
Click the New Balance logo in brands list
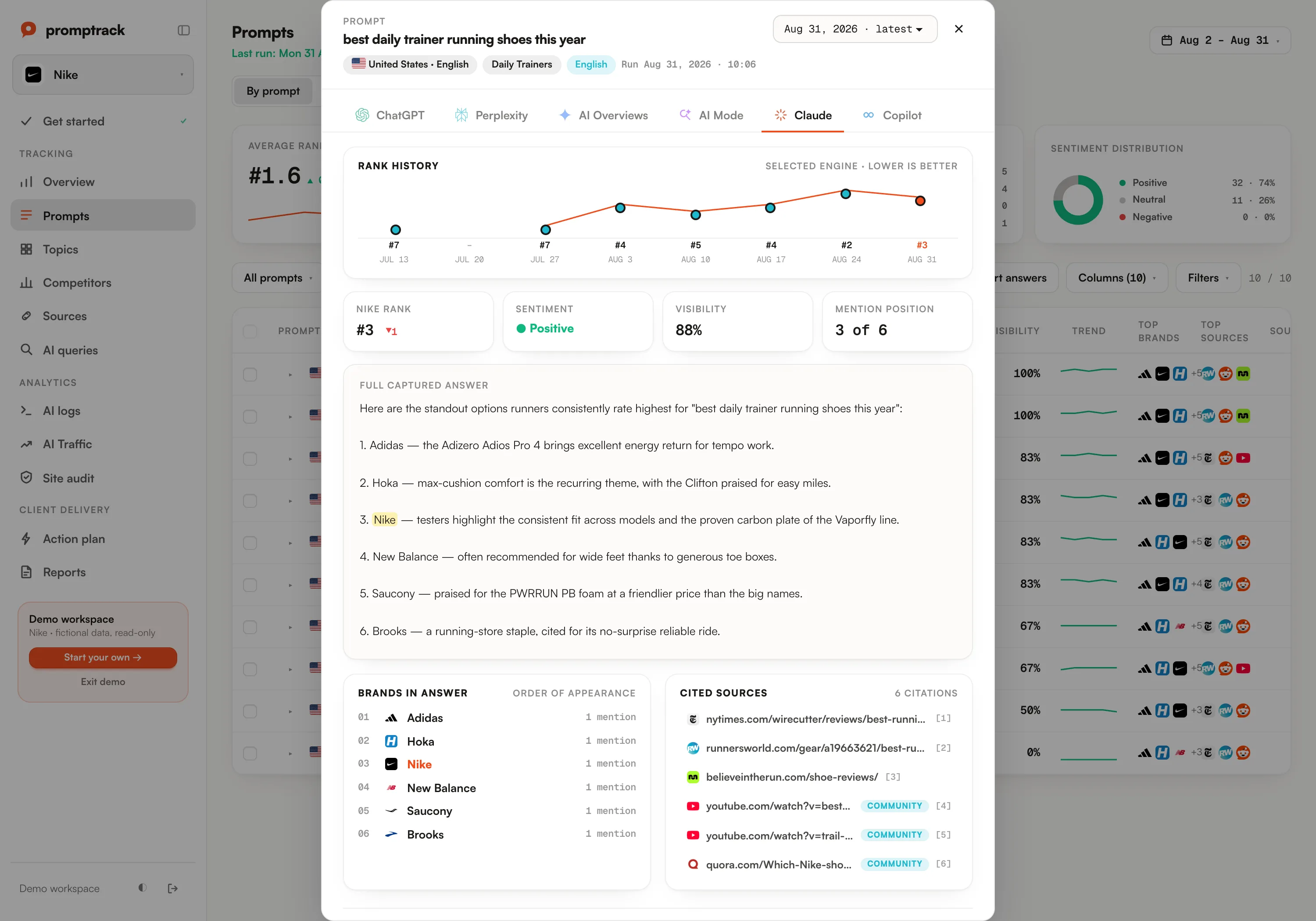pos(391,788)
